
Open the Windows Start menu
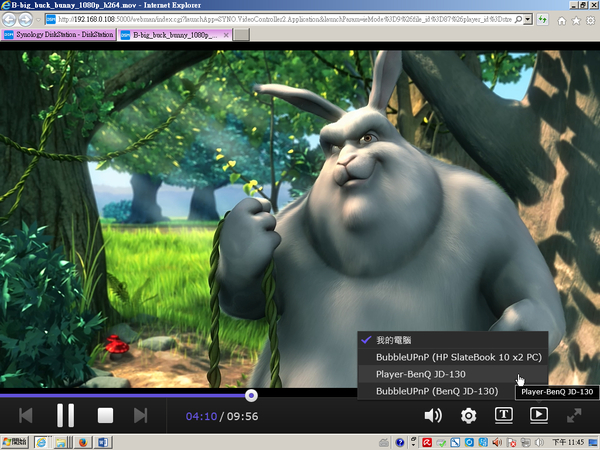[x=15, y=442]
